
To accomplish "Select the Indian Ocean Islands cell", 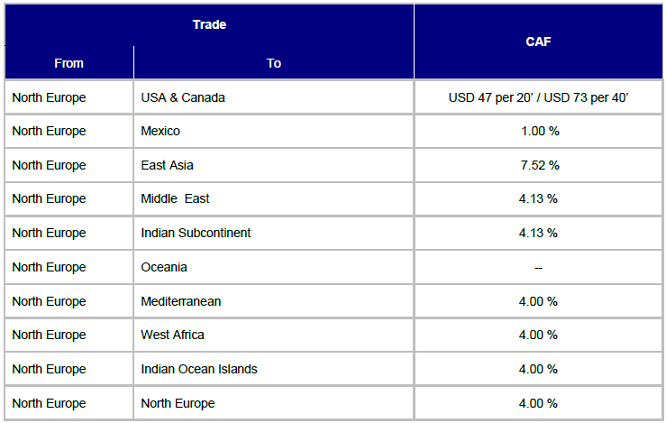I will [x=274, y=369].
